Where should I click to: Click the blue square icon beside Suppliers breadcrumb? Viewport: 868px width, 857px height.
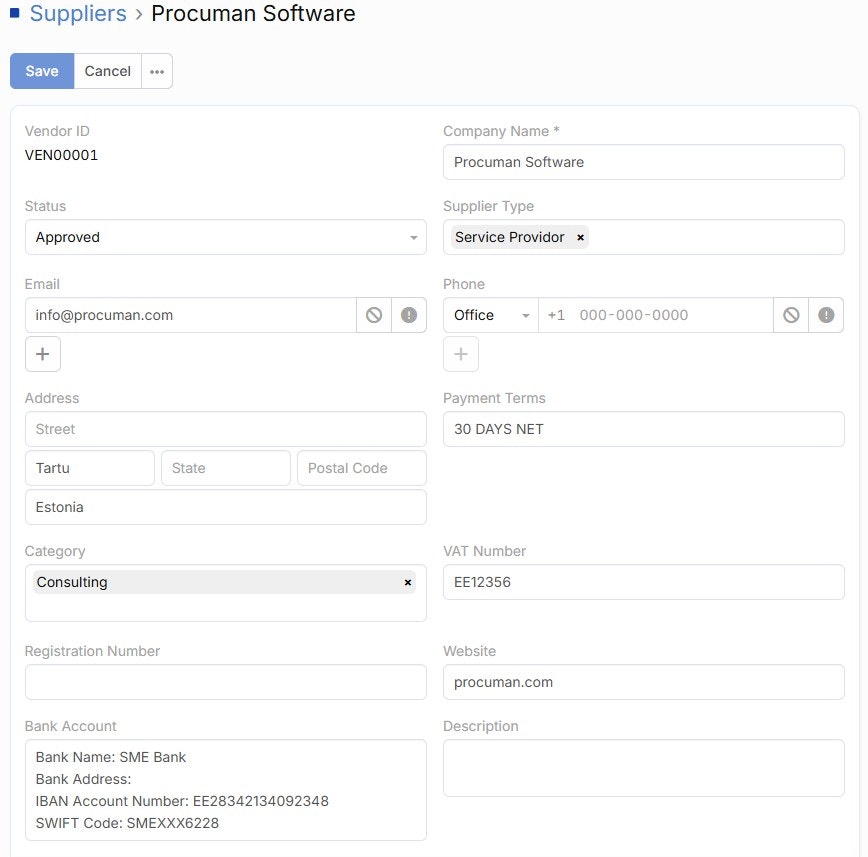click(x=13, y=12)
